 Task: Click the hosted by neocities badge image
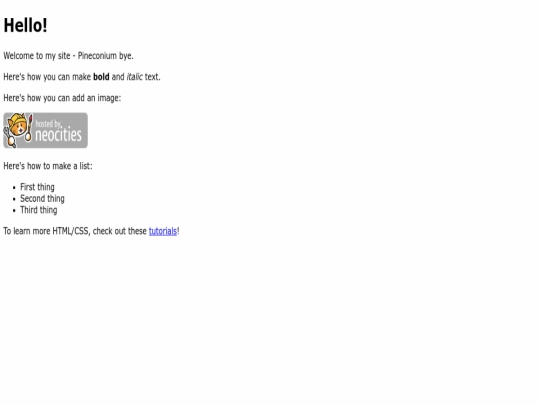(x=45, y=131)
